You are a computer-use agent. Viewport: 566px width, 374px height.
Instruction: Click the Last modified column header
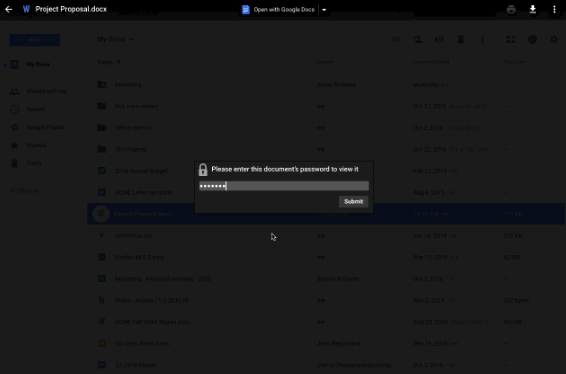(x=431, y=62)
